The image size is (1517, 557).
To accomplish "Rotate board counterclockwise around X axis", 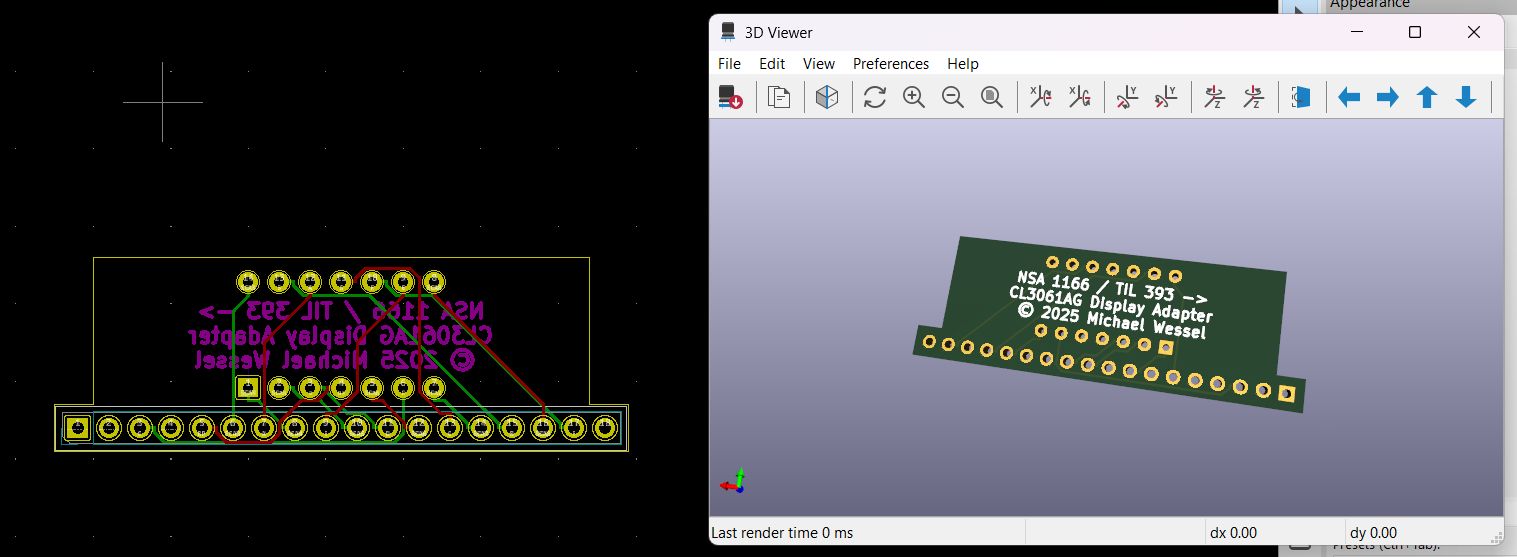I will point(1079,97).
